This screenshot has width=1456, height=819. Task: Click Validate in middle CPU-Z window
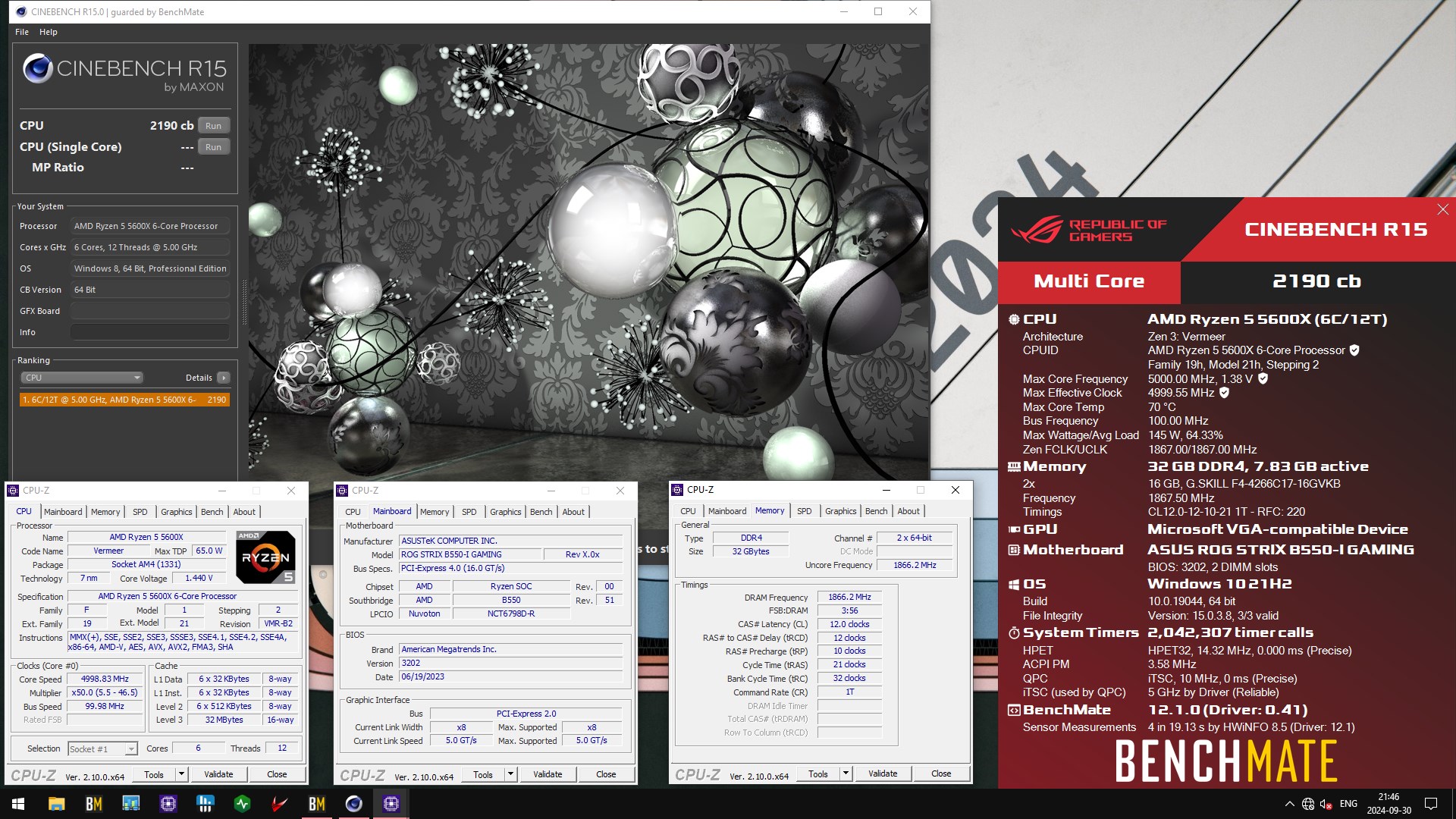point(548,774)
